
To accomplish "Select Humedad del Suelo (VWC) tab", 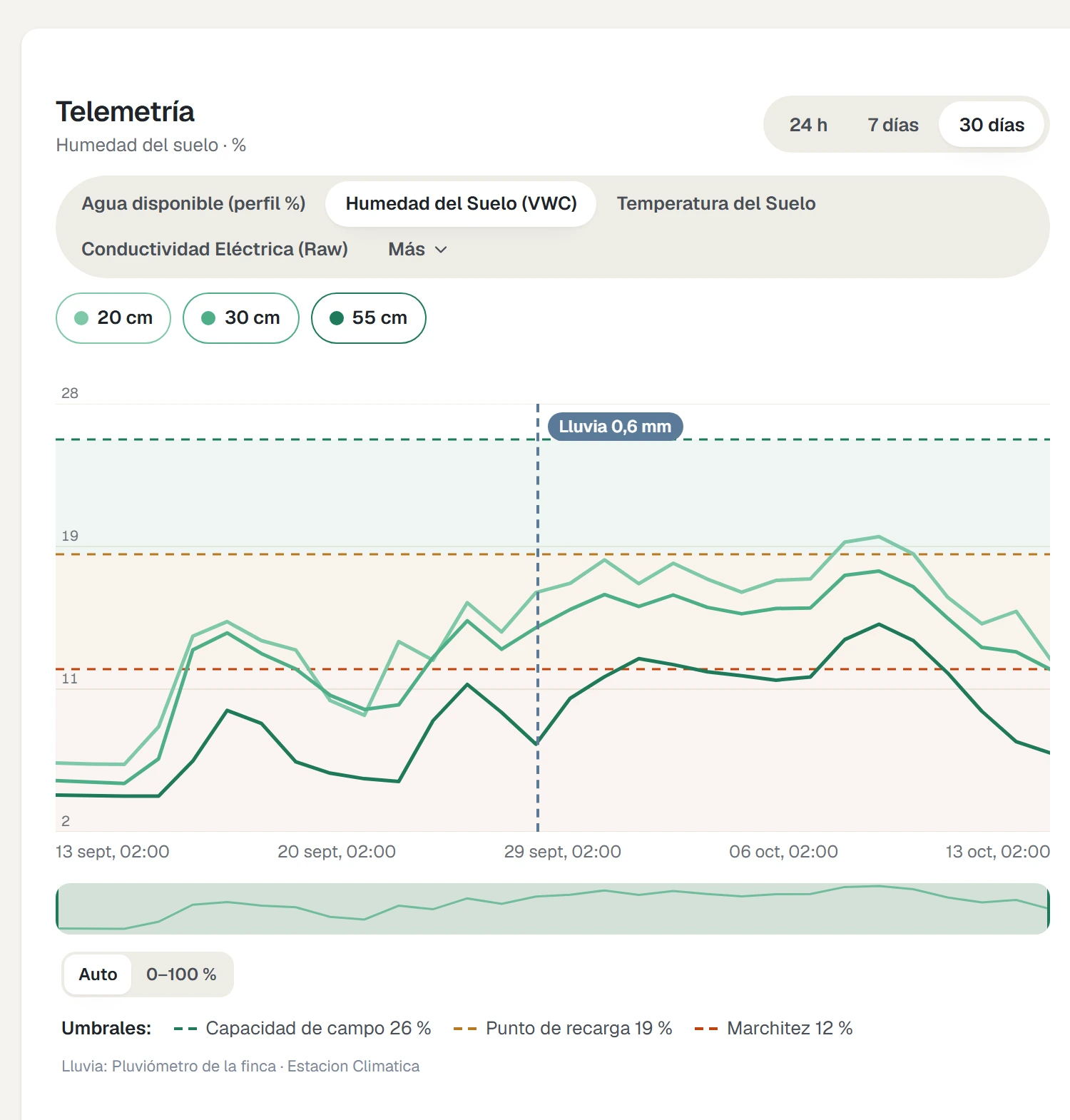I will coord(461,203).
